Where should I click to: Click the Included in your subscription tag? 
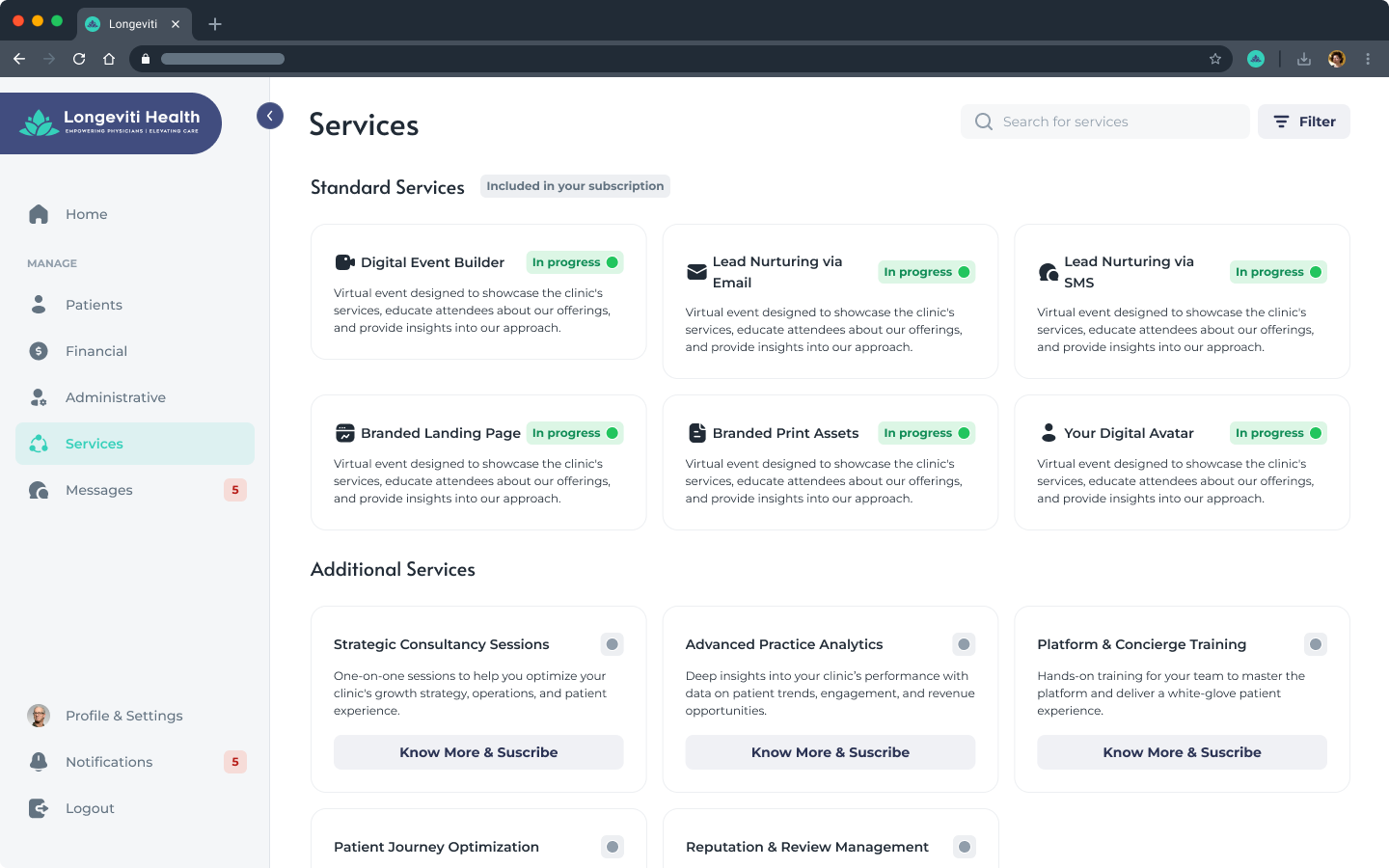[575, 186]
